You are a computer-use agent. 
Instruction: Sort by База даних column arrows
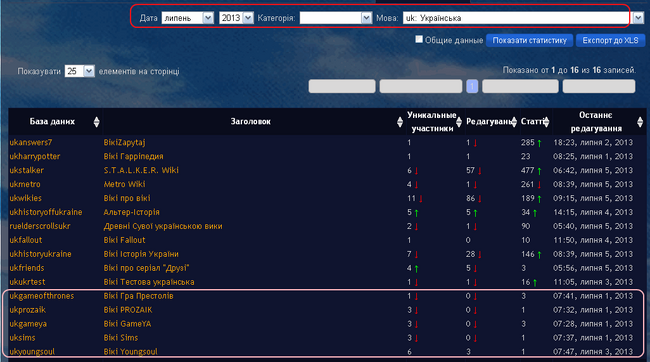click(x=97, y=122)
